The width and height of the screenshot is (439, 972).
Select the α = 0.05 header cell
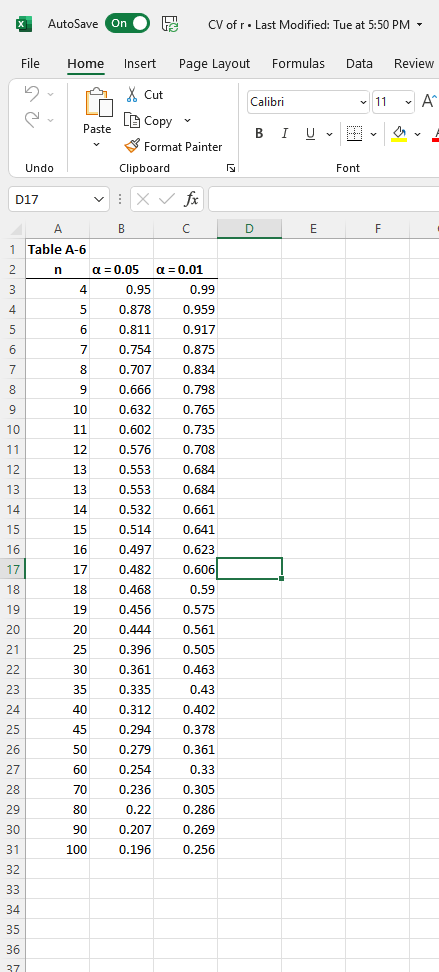[122, 270]
